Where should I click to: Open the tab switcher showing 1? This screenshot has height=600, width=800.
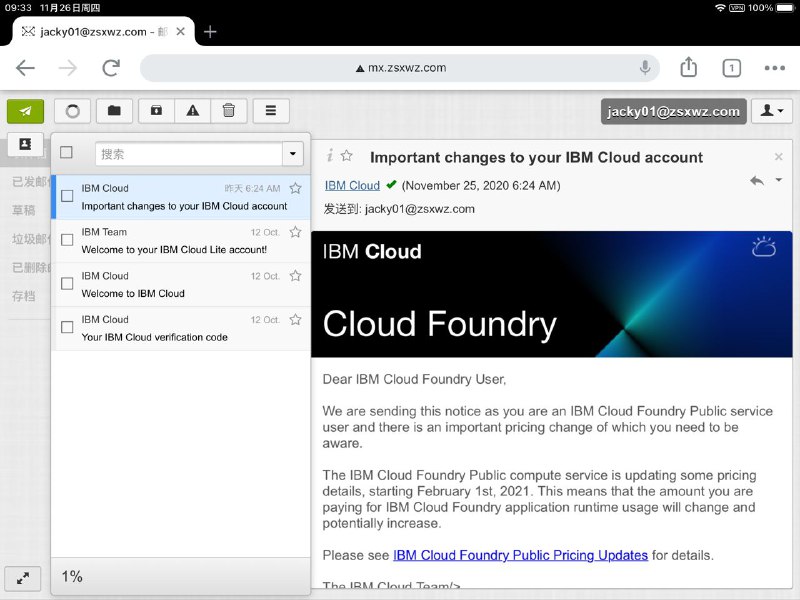[x=732, y=68]
